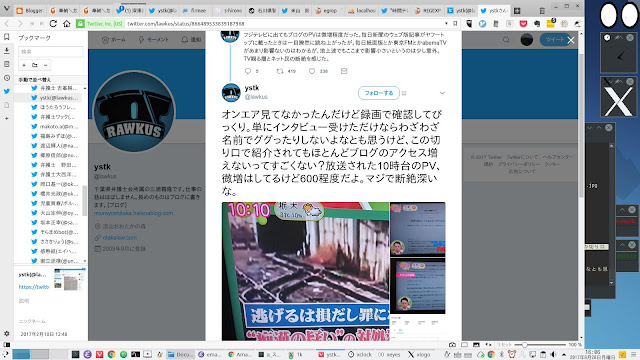
Task: Open the Bookmarks panel icon in side panel
Action: point(7,37)
